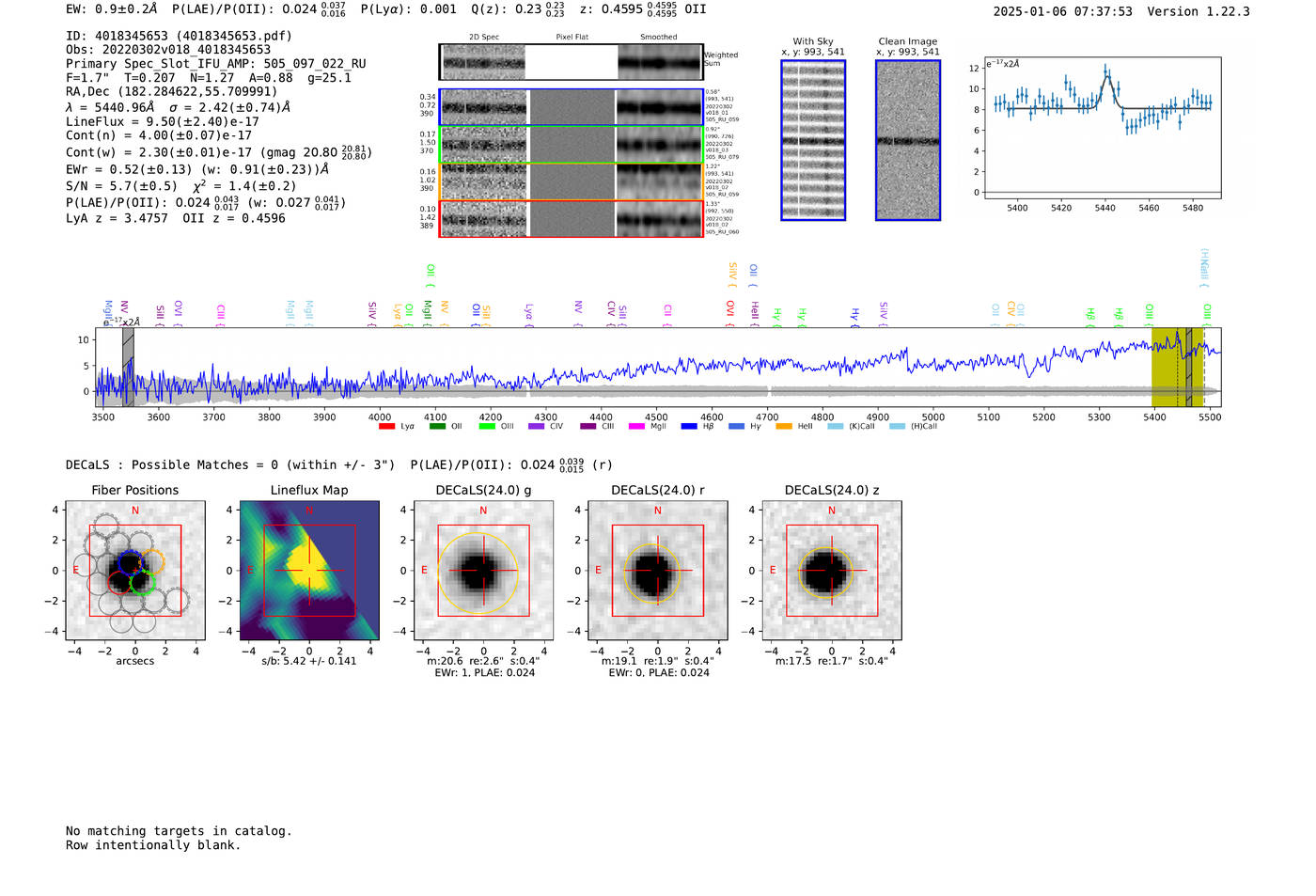Open the Fiber Positions image panel

pyautogui.click(x=135, y=570)
